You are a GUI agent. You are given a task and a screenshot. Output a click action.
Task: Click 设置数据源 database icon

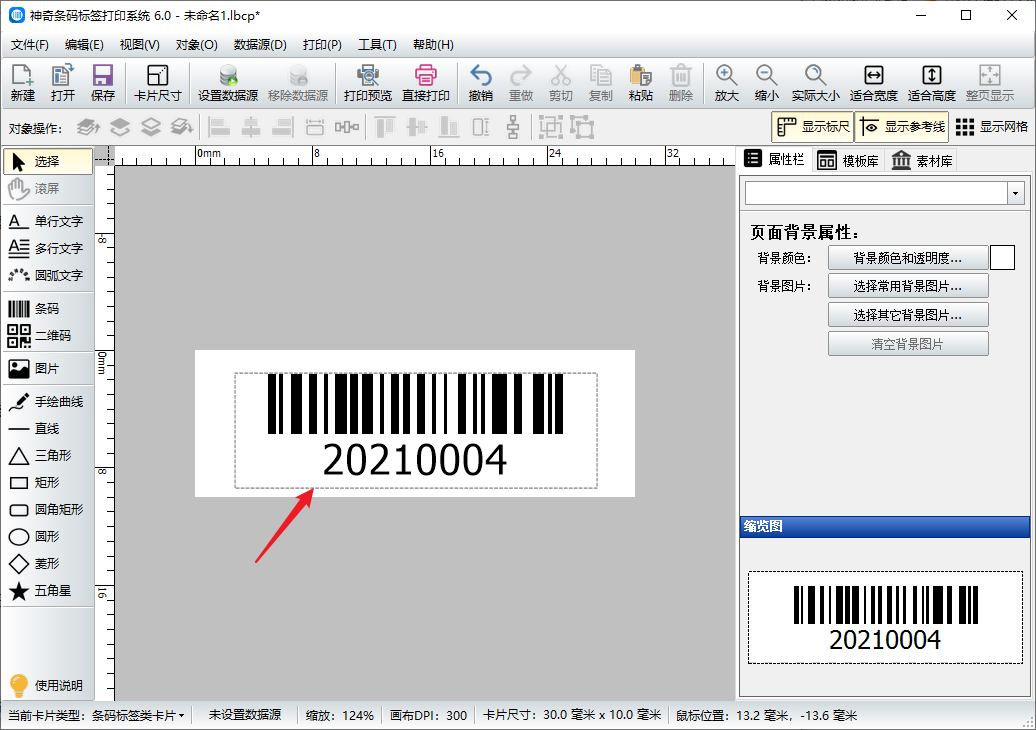(228, 83)
